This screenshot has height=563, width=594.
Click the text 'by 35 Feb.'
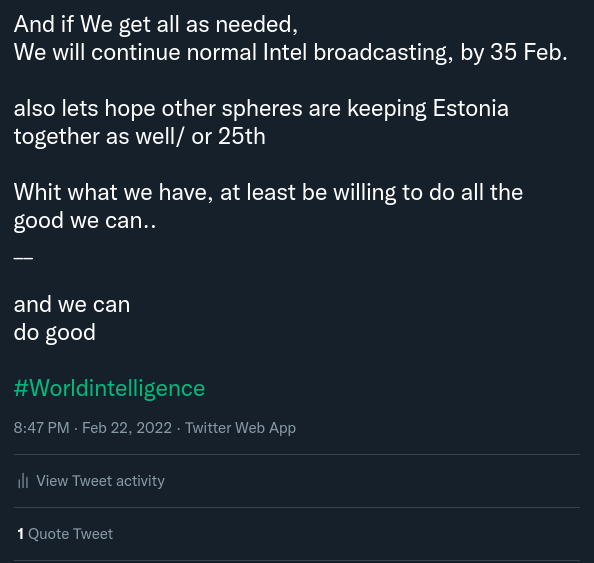pyautogui.click(x=514, y=52)
